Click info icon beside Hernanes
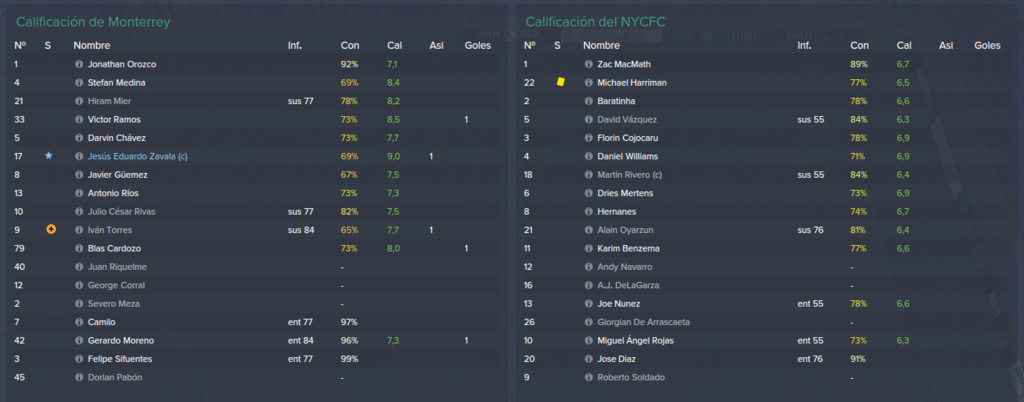 click(589, 212)
